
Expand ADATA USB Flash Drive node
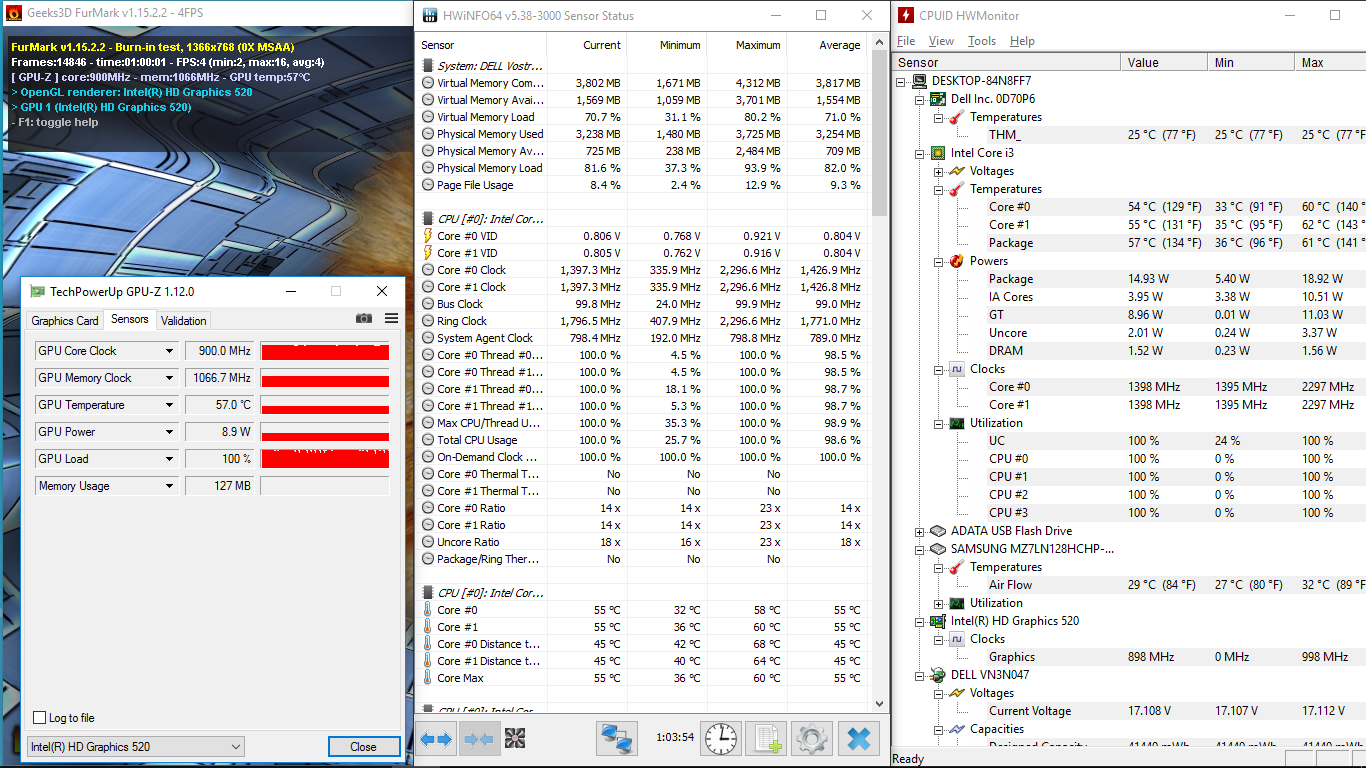[x=921, y=531]
